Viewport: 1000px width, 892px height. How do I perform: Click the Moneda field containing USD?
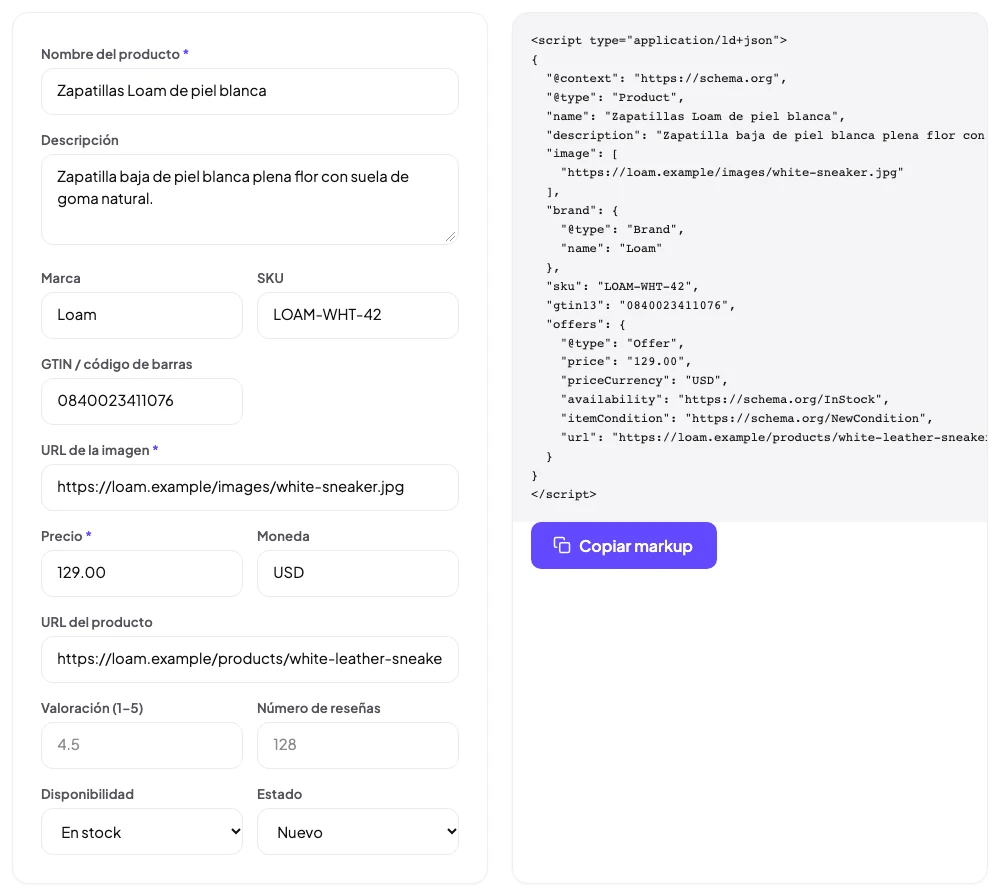pos(358,573)
